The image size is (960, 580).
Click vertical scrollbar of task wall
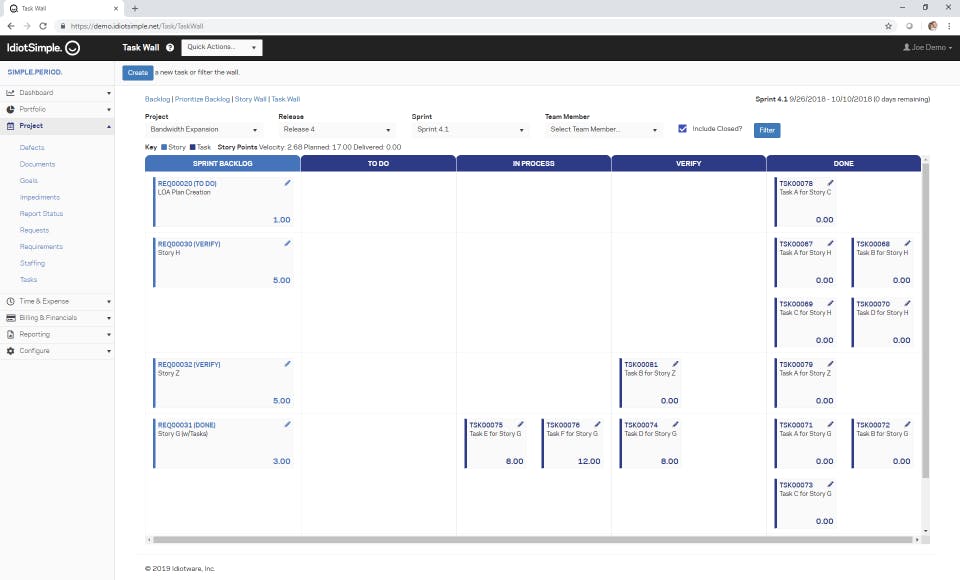tap(926, 321)
